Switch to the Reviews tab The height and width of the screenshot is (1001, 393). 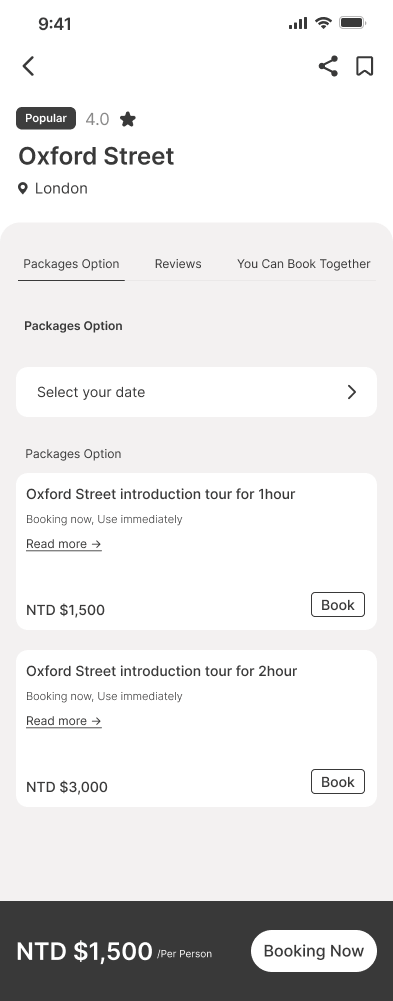click(178, 264)
